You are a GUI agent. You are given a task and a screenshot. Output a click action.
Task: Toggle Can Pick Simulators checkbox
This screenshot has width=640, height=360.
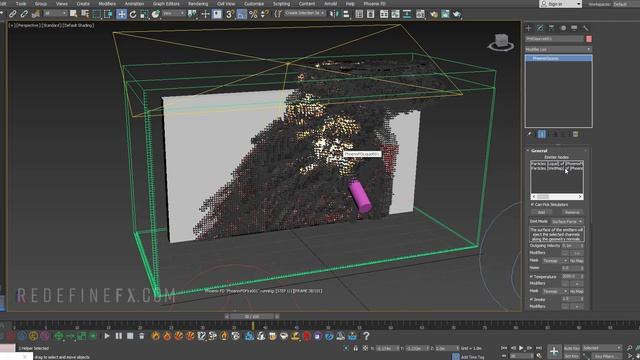click(533, 204)
